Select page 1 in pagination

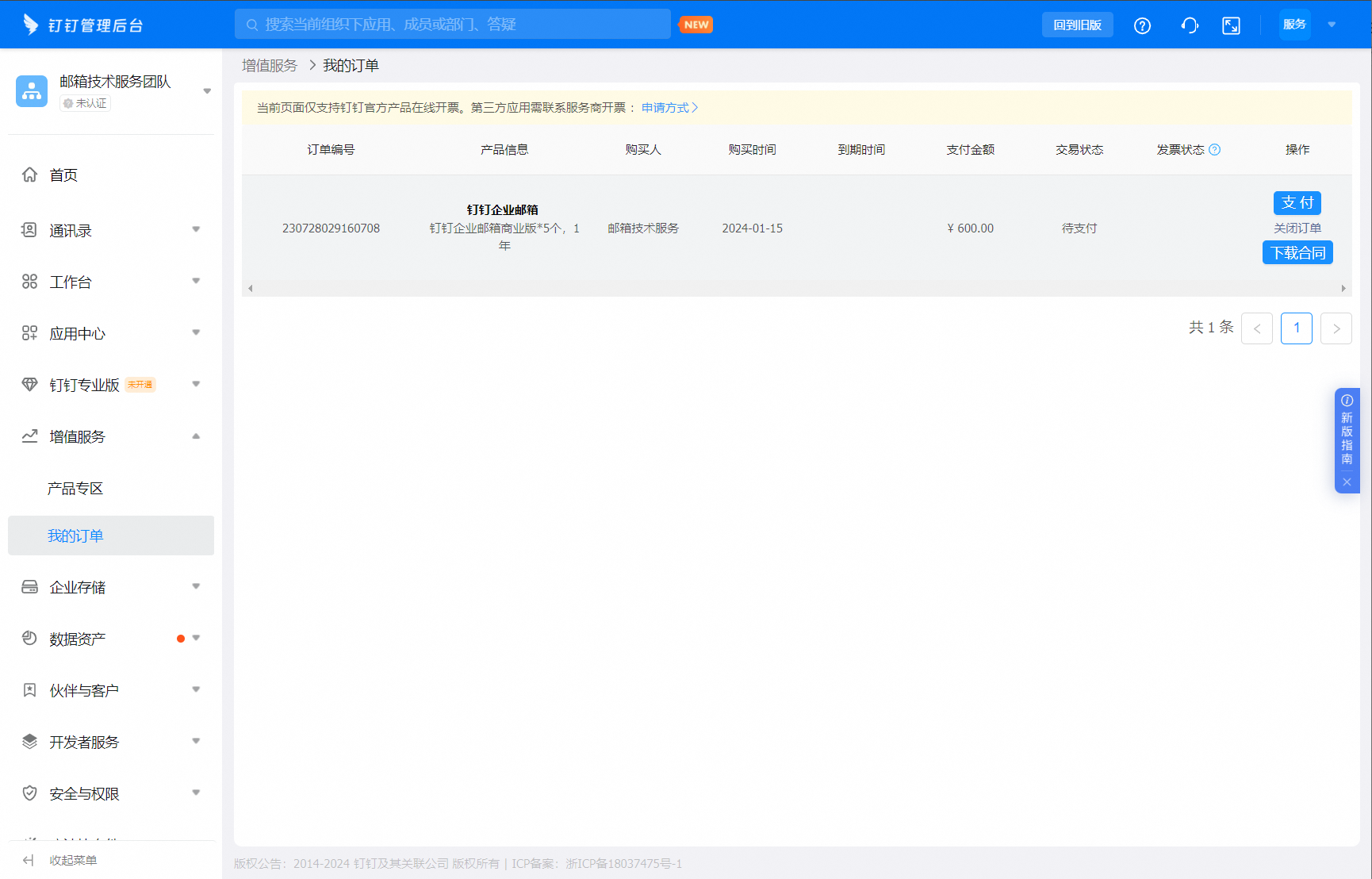(1297, 328)
